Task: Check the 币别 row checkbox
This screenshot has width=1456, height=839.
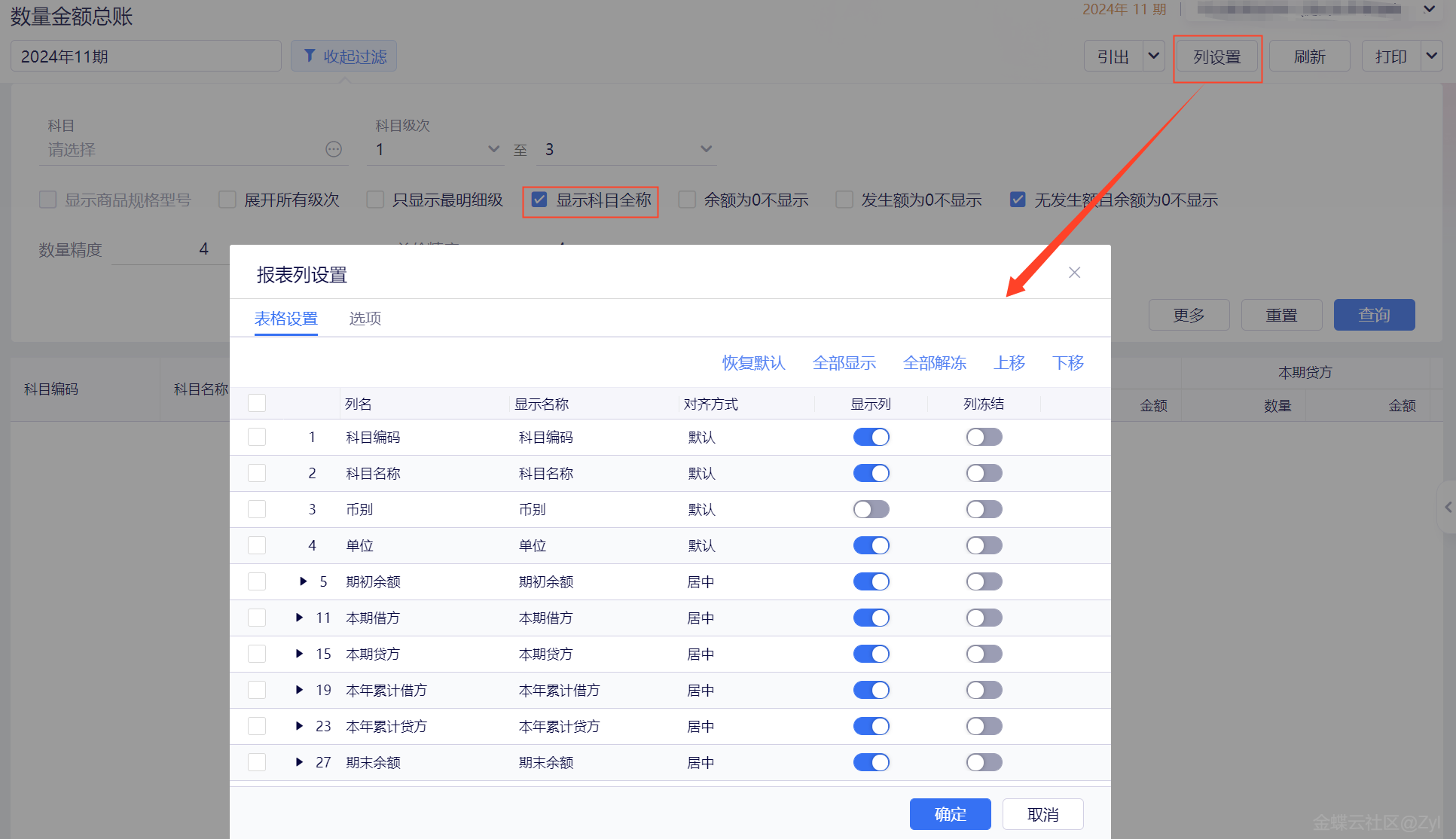Action: (257, 509)
